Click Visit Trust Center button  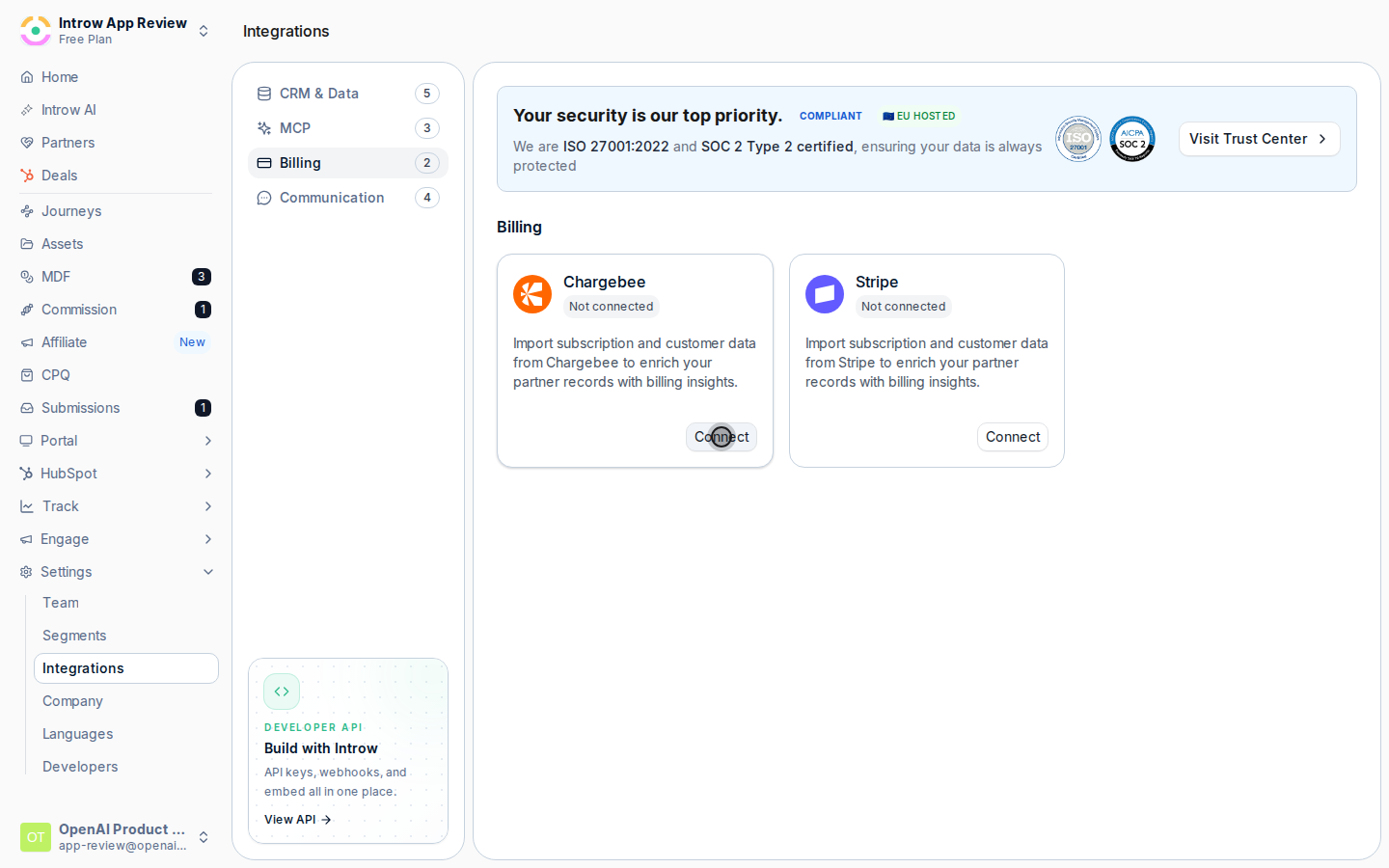[x=1259, y=139]
